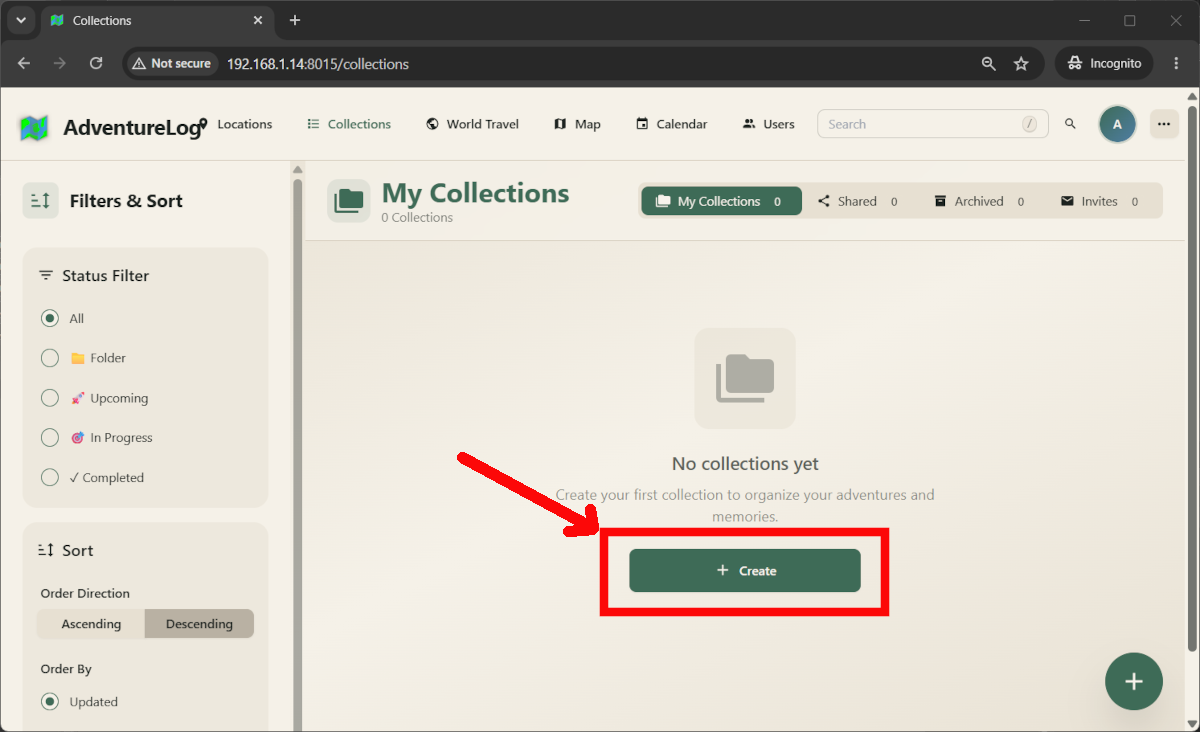Switch to the Invites tab
Screen dimensions: 1200x732
pos(1100,201)
